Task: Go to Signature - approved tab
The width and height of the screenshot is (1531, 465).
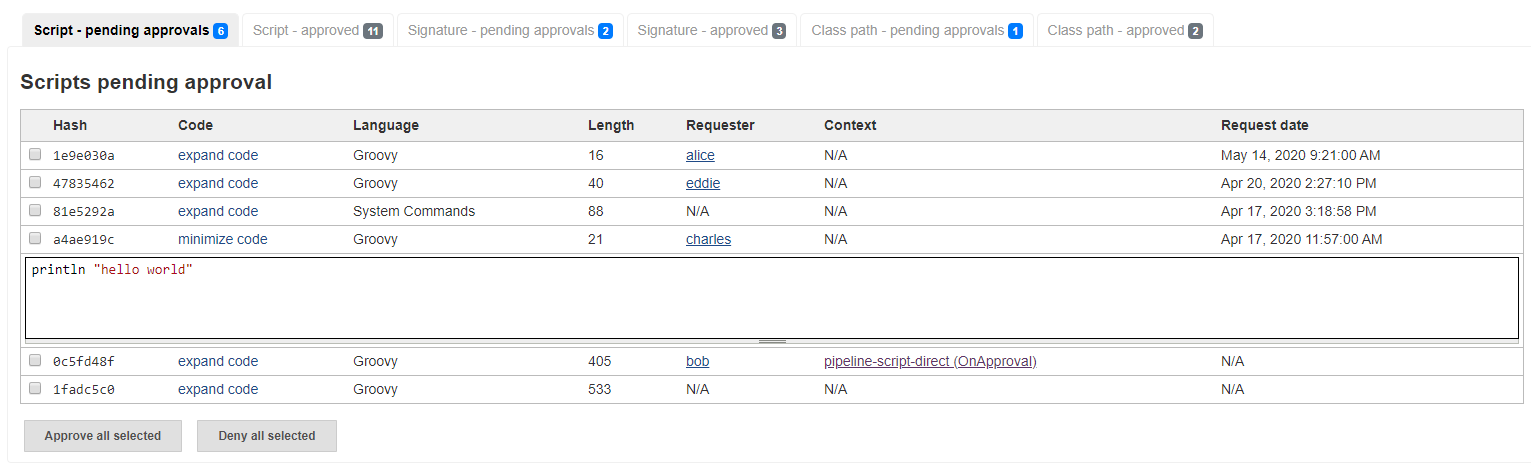Action: 711,30
